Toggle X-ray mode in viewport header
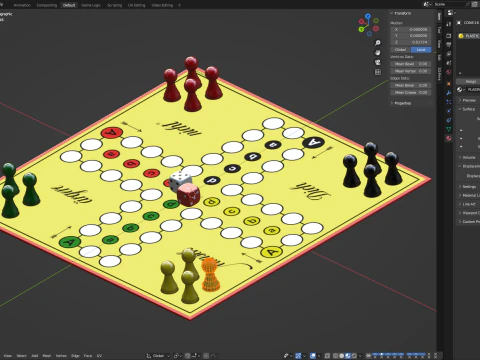This screenshot has height=360, width=480. tap(328, 356)
